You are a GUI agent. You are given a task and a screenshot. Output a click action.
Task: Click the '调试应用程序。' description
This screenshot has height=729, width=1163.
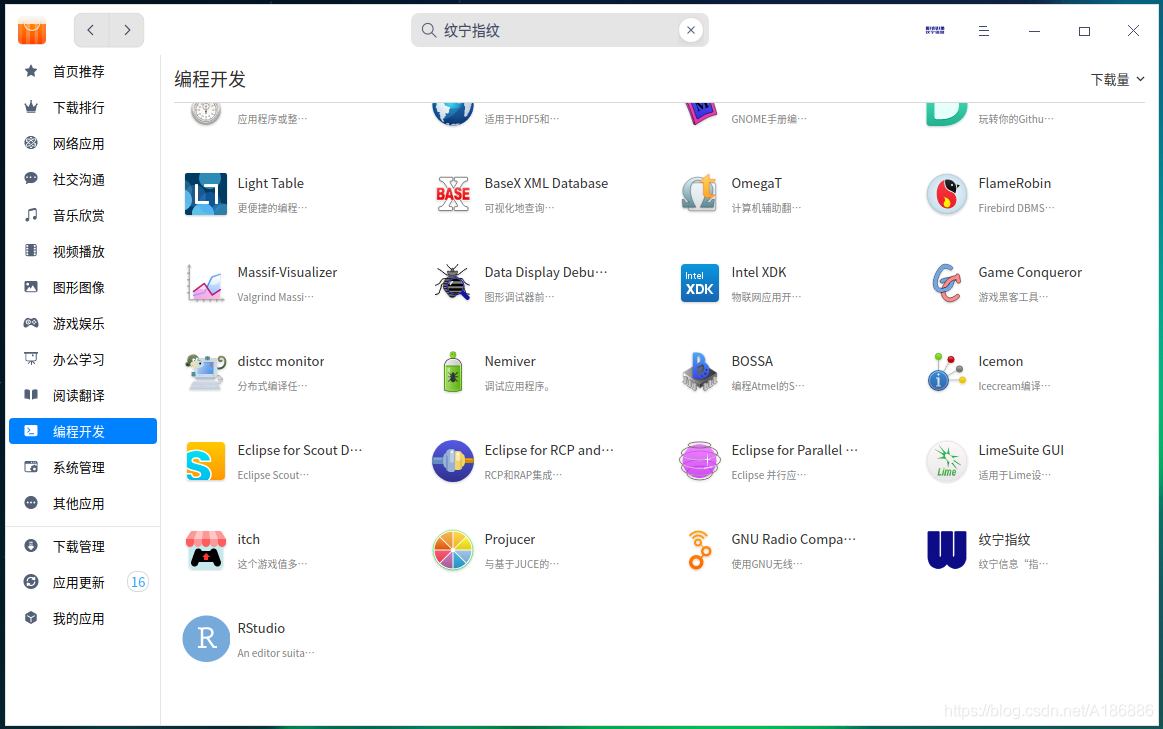pos(518,386)
